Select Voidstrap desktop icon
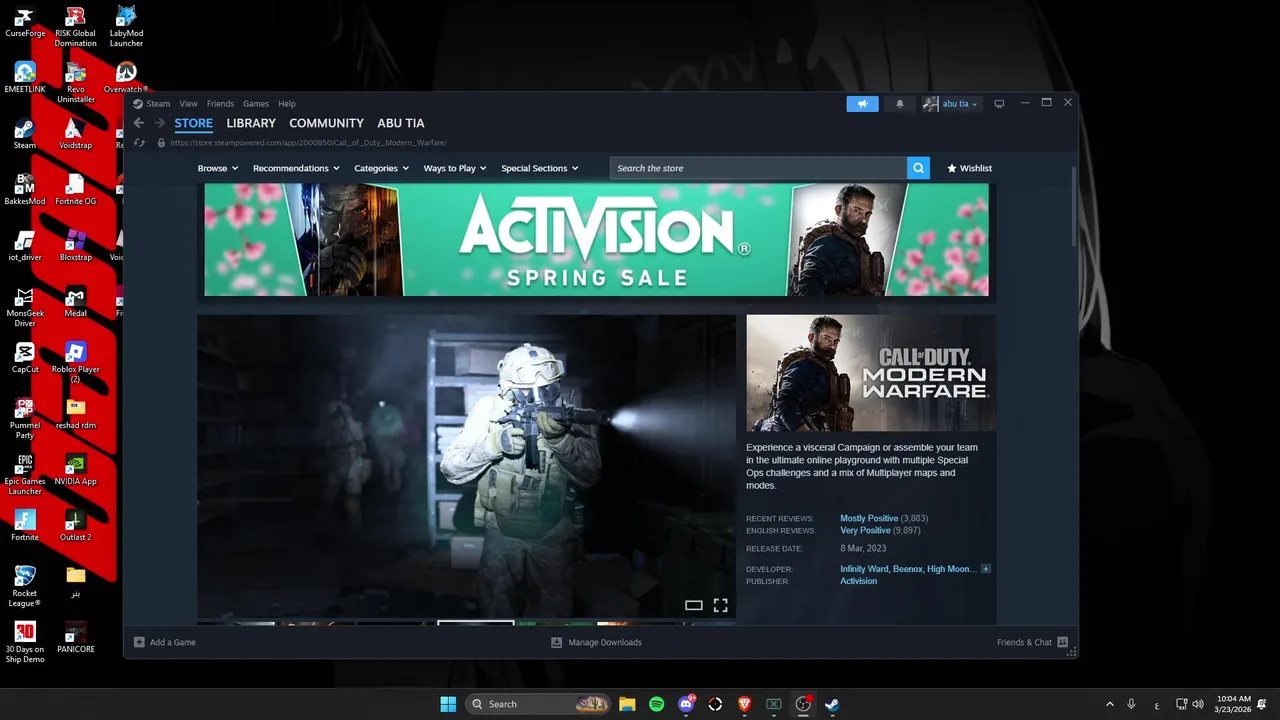 pos(75,134)
